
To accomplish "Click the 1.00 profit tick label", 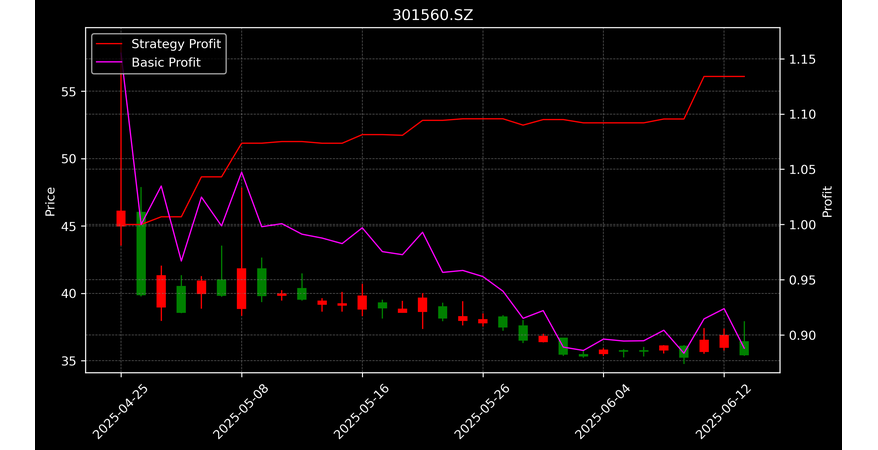I will (x=802, y=225).
